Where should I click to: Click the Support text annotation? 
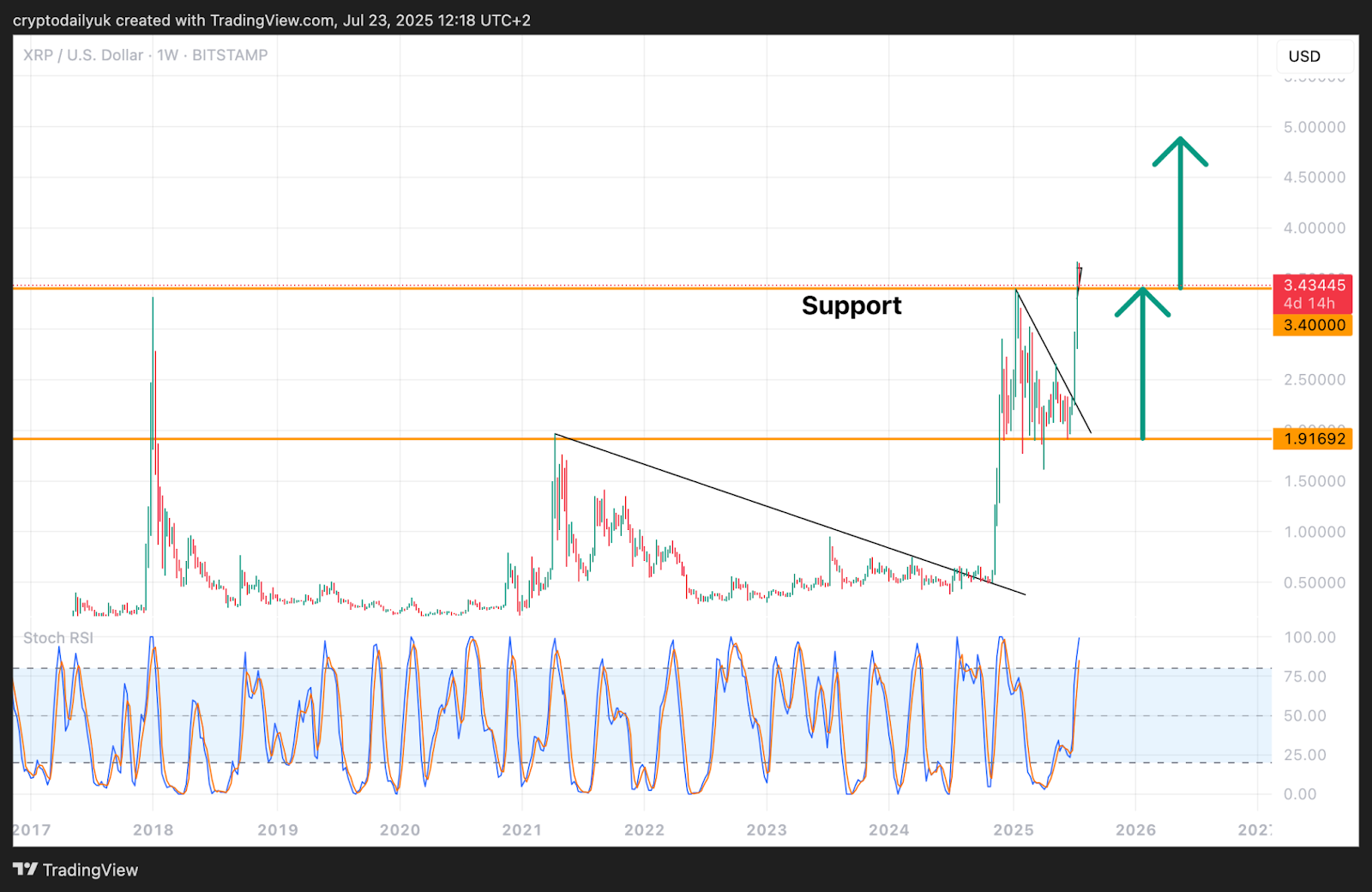pyautogui.click(x=851, y=306)
